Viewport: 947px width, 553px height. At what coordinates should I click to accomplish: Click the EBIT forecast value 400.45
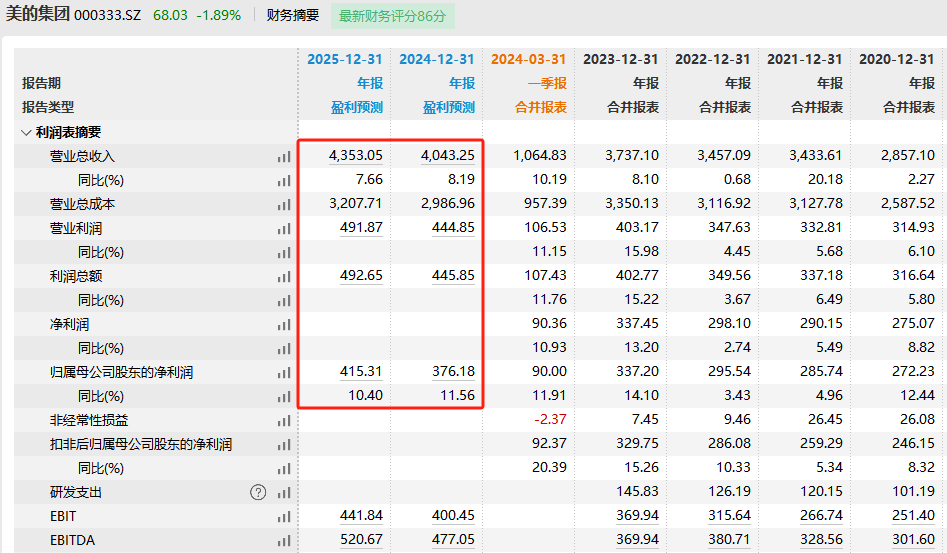(x=453, y=516)
